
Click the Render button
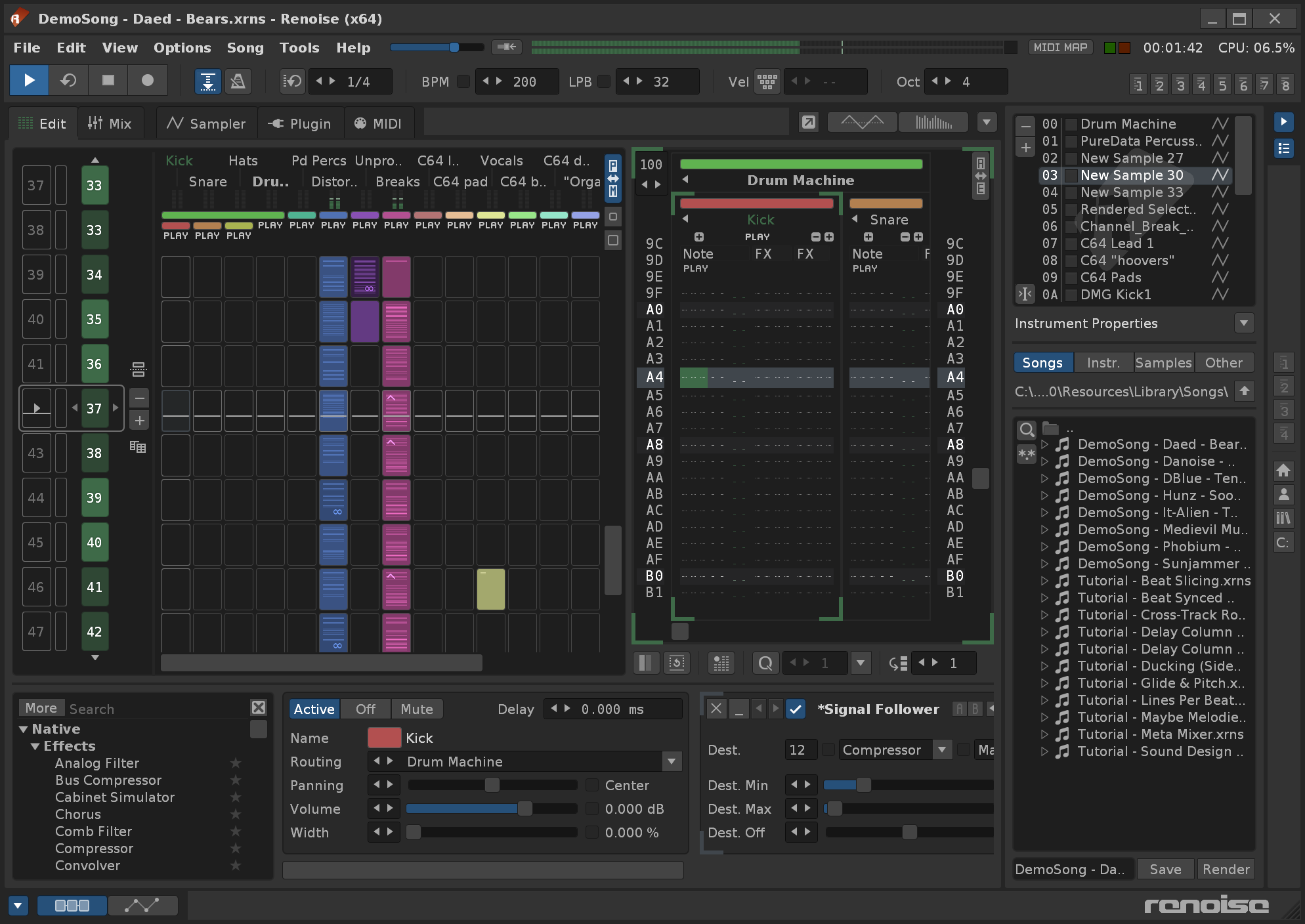click(1226, 869)
